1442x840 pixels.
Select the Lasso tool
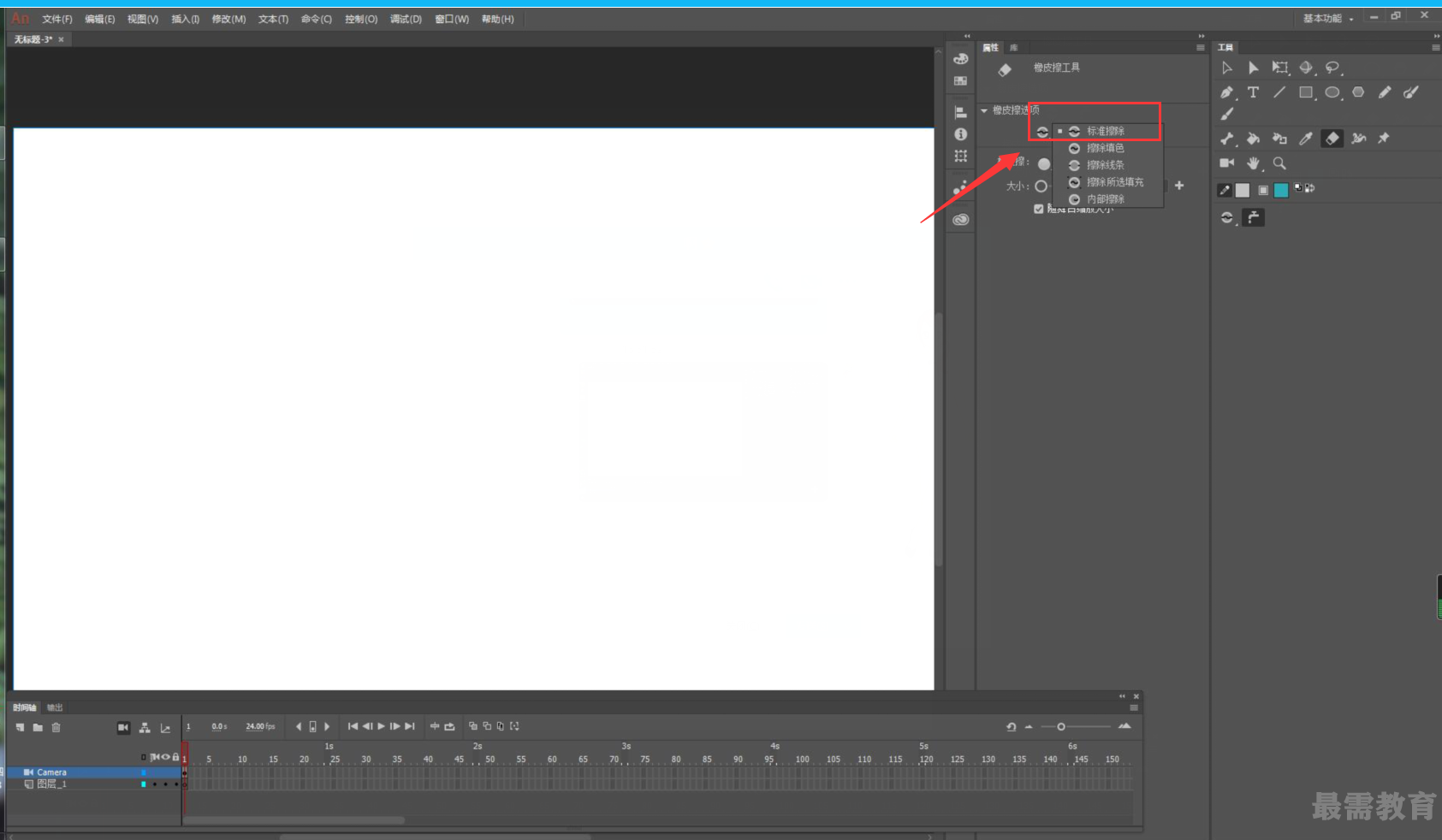[1332, 68]
